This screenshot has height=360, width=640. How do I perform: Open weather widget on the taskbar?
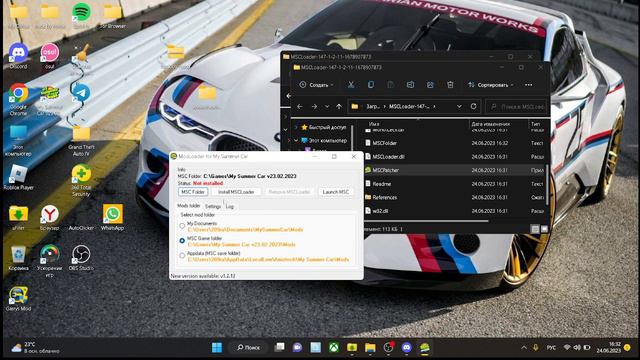pyautogui.click(x=36, y=347)
